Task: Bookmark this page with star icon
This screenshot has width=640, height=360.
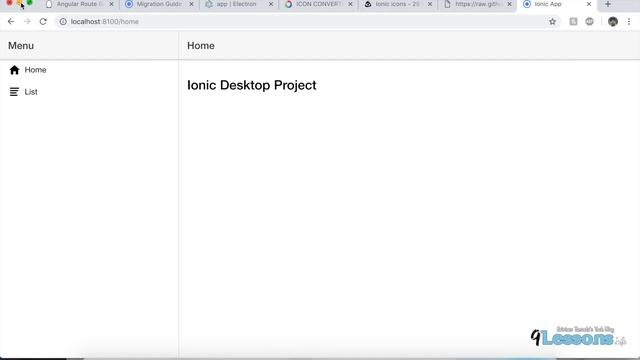Action: [x=552, y=22]
